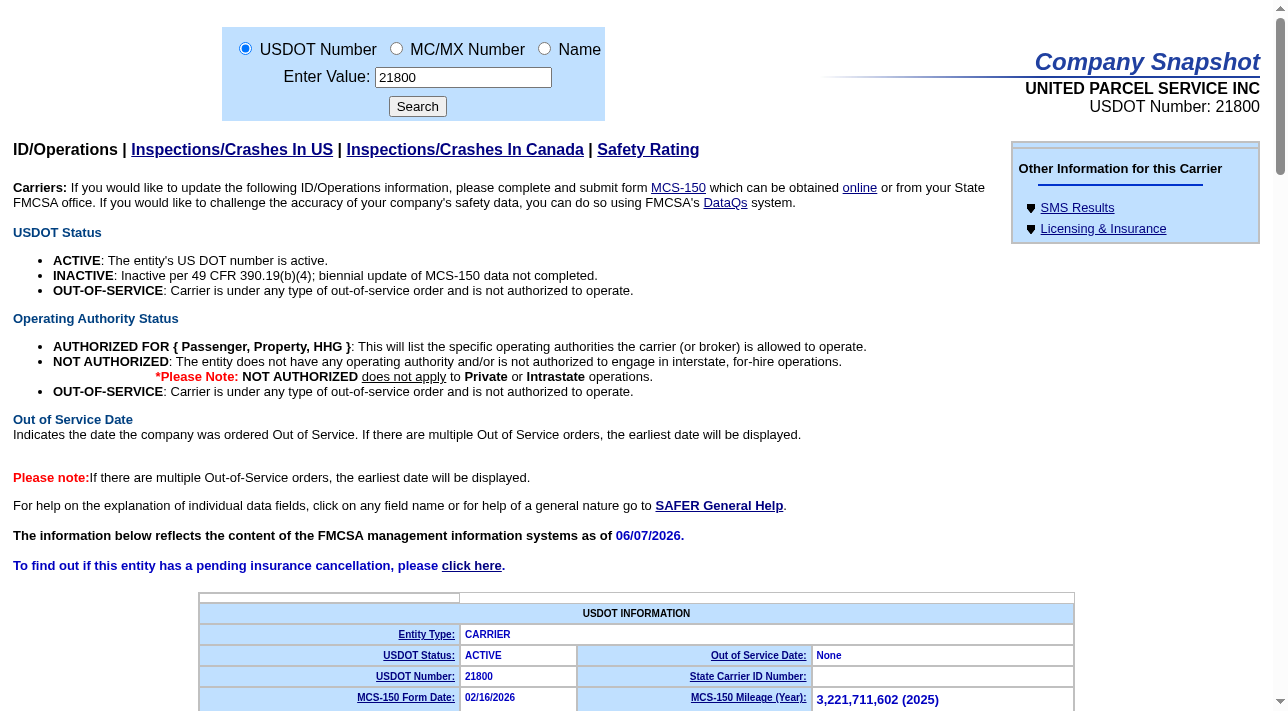Click the 'click here' insurance cancellation link

[x=472, y=565]
